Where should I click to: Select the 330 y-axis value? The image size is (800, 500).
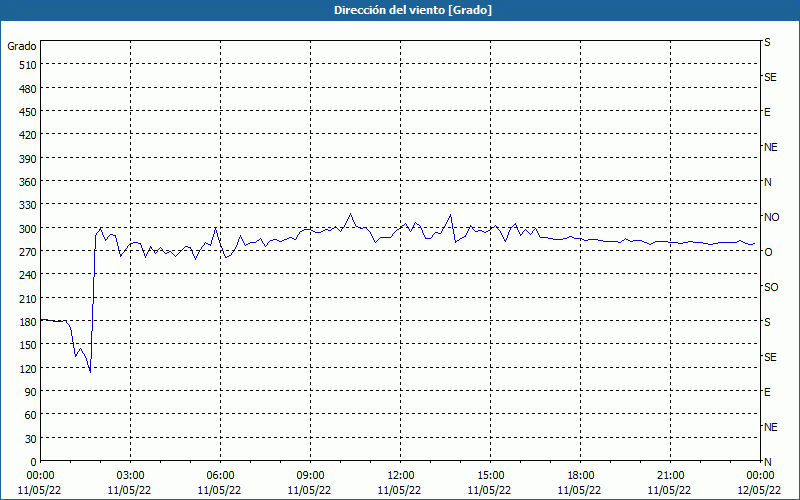click(28, 205)
